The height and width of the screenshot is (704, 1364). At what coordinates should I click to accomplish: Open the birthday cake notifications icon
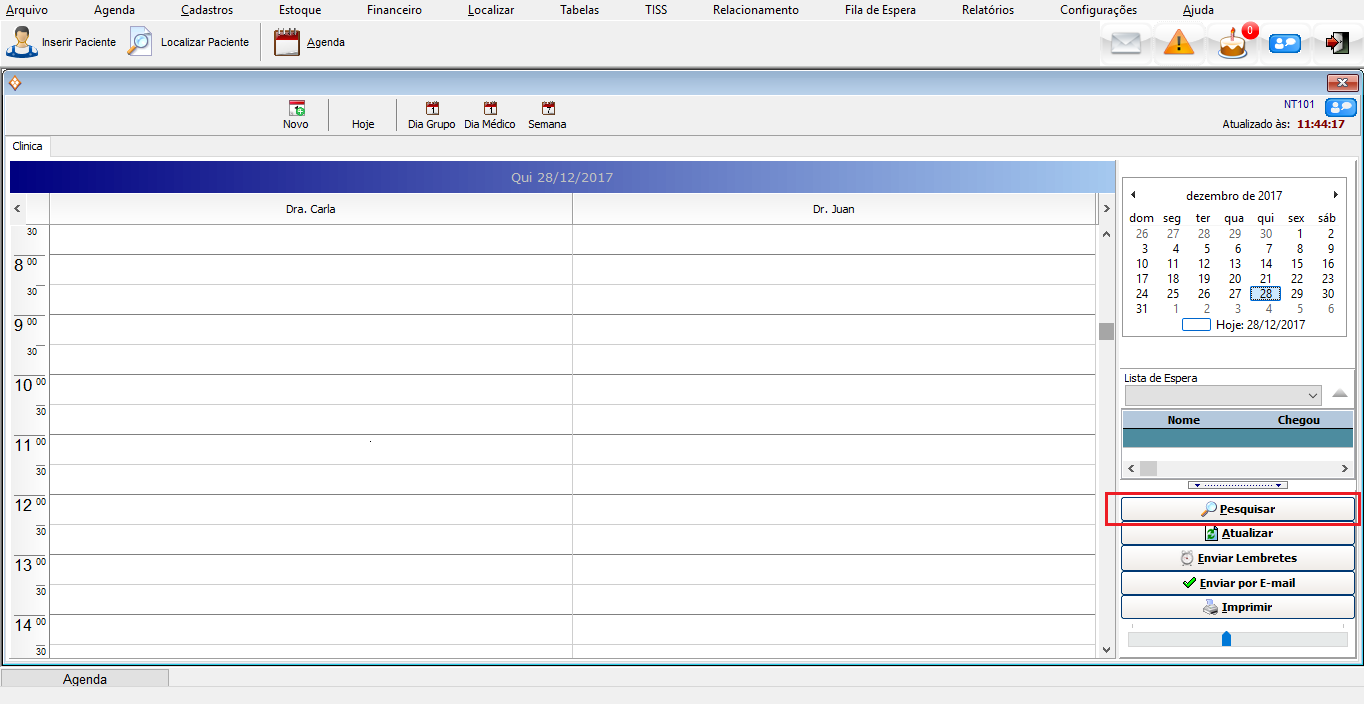(1233, 44)
